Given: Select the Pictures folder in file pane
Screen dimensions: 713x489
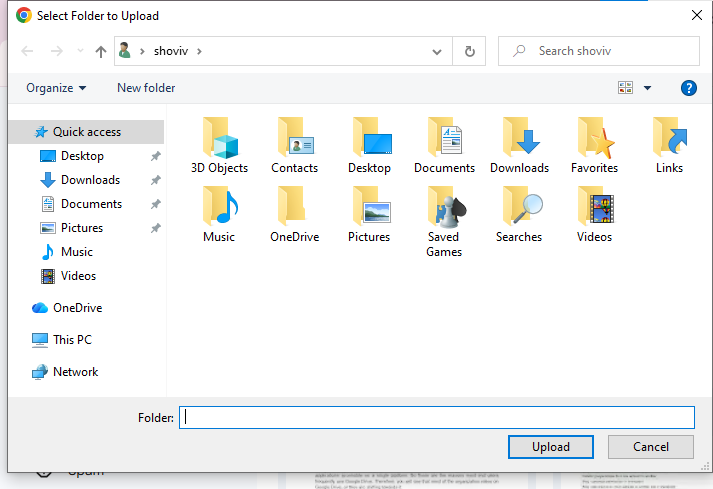Looking at the screenshot, I should pyautogui.click(x=369, y=214).
